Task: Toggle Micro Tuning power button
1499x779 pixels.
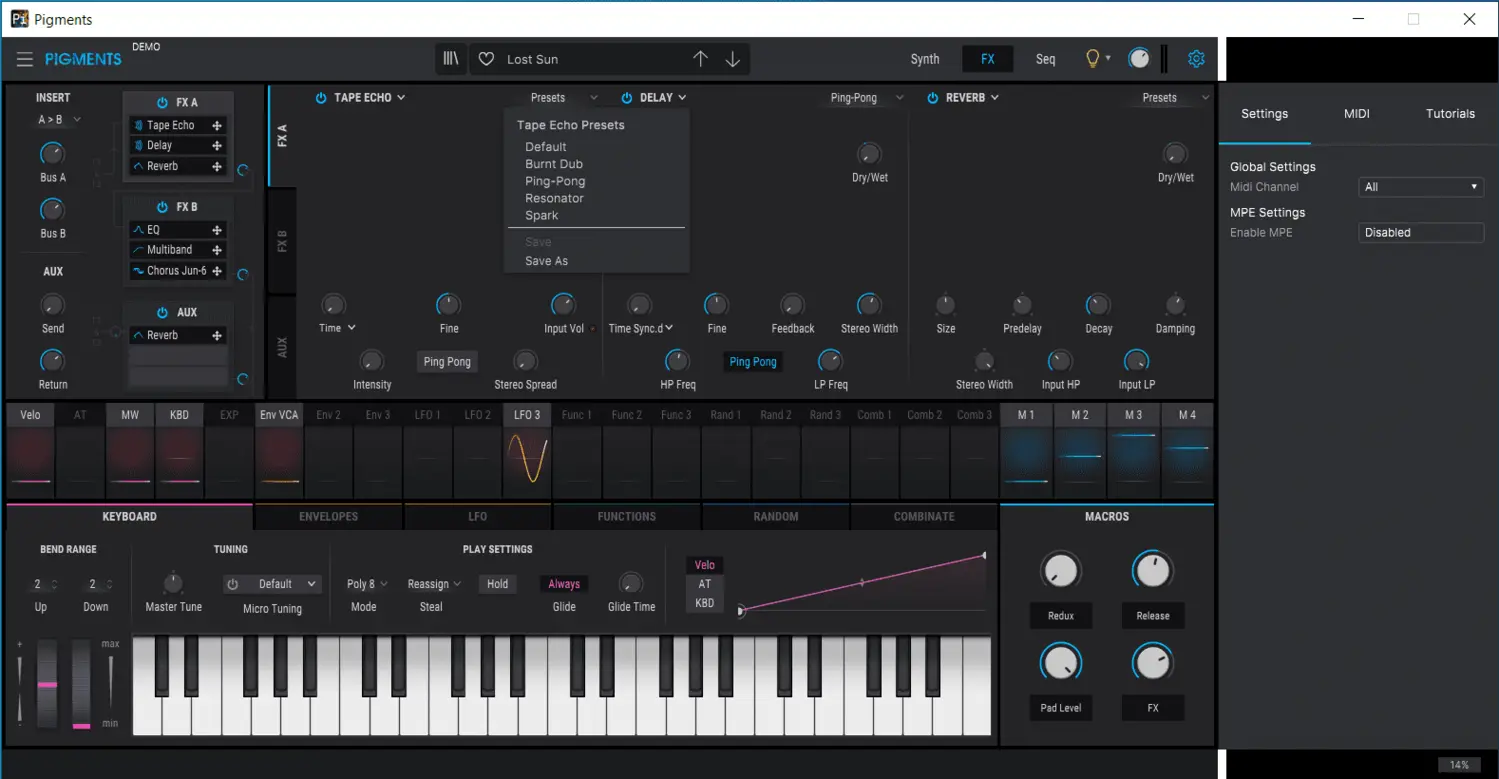Action: (x=233, y=584)
